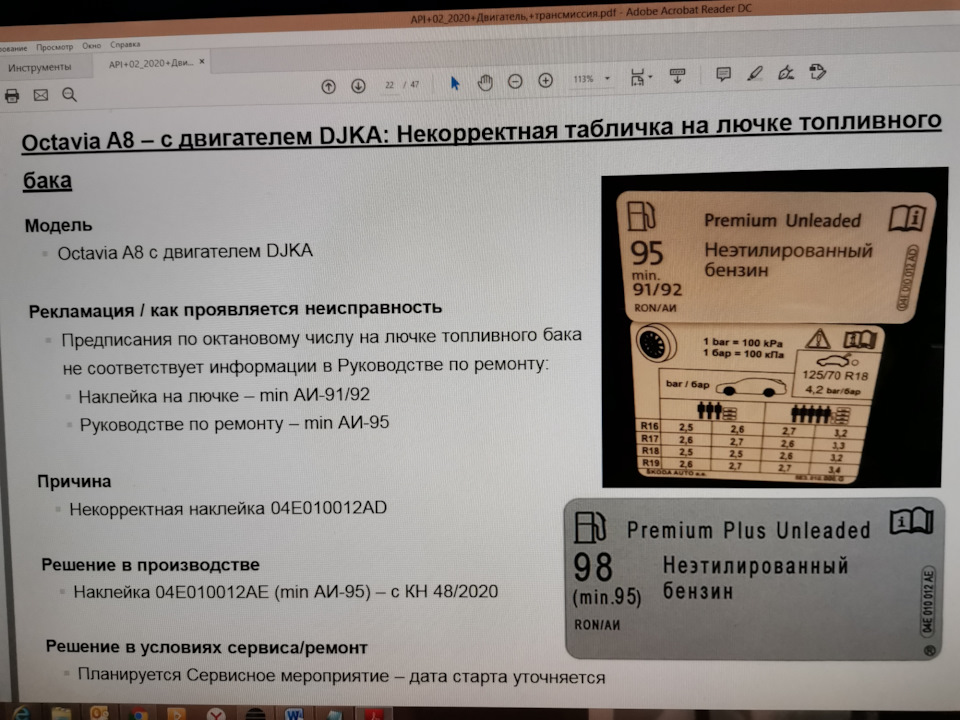The height and width of the screenshot is (720, 960).
Task: Open the Окно menu
Action: click(91, 45)
